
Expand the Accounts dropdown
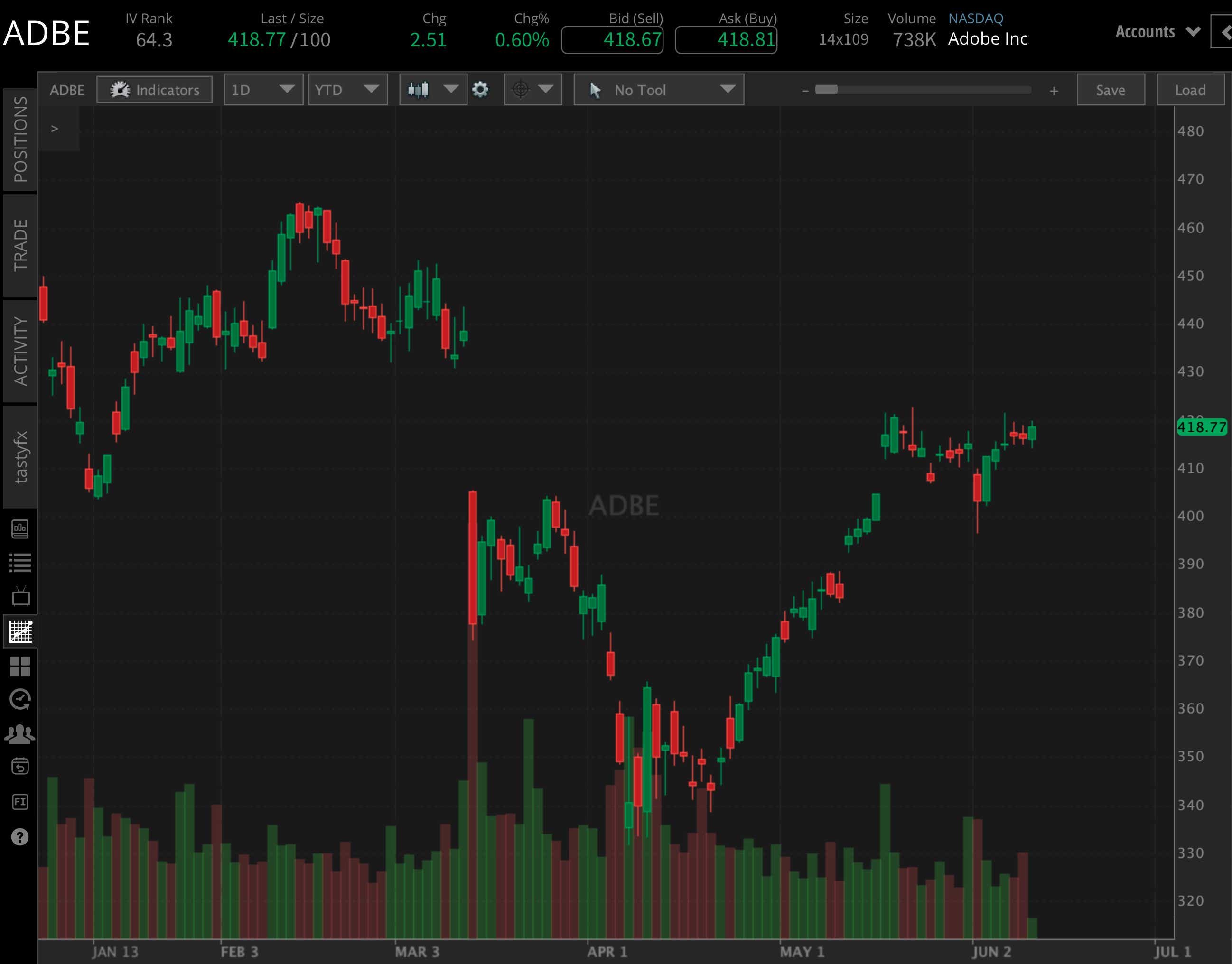tap(1157, 32)
